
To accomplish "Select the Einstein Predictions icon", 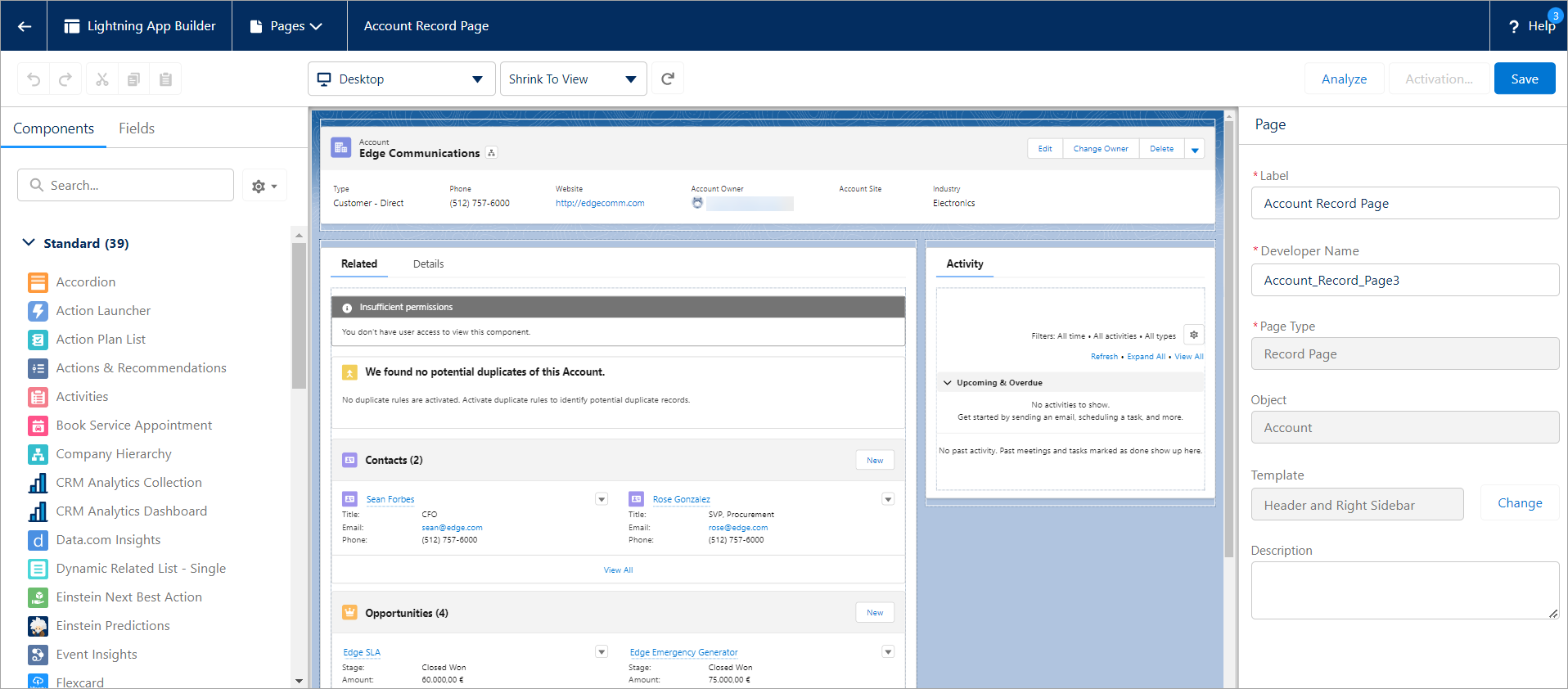I will (x=38, y=626).
